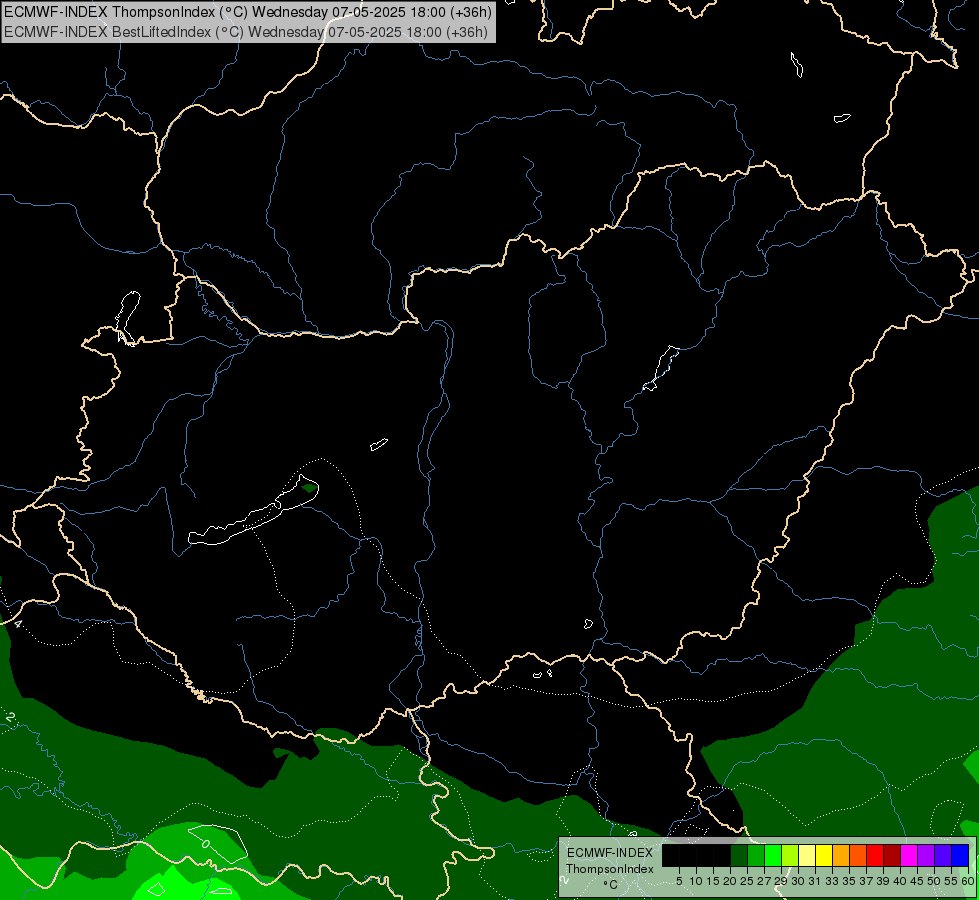The image size is (979, 900).
Task: Pick the yellow 31–33 legend swatch
Action: tap(824, 855)
